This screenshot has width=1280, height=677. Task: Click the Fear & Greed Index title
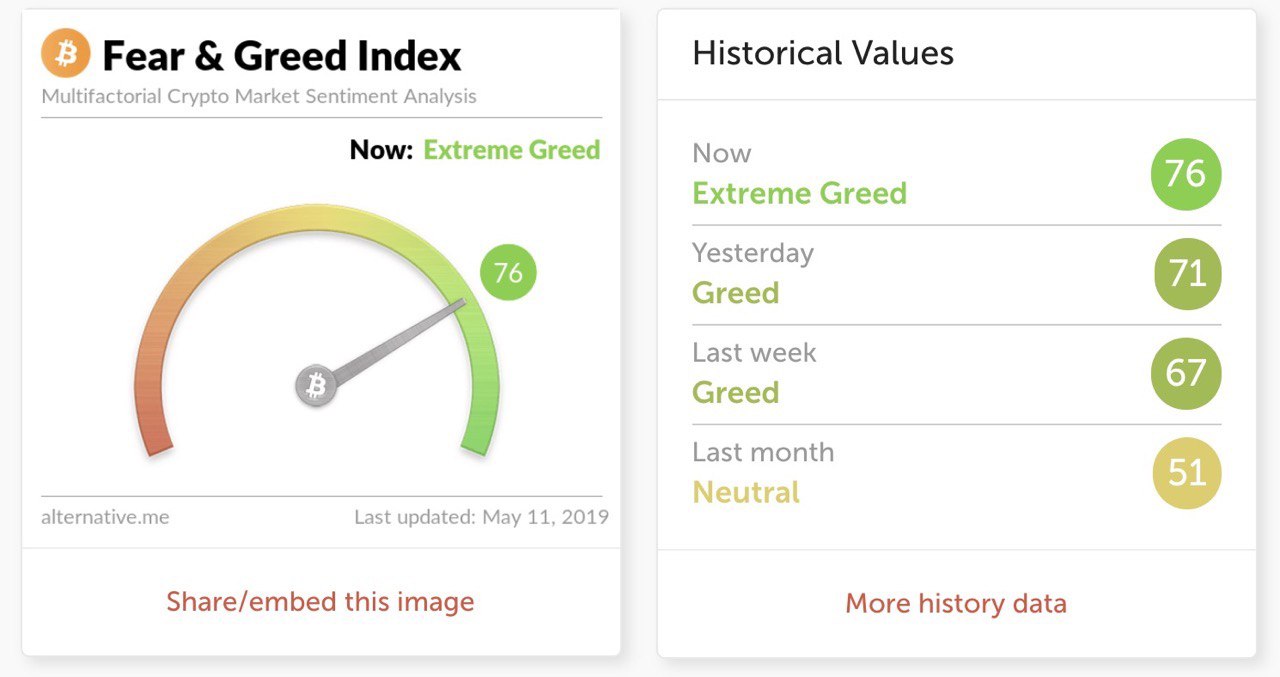(x=282, y=56)
